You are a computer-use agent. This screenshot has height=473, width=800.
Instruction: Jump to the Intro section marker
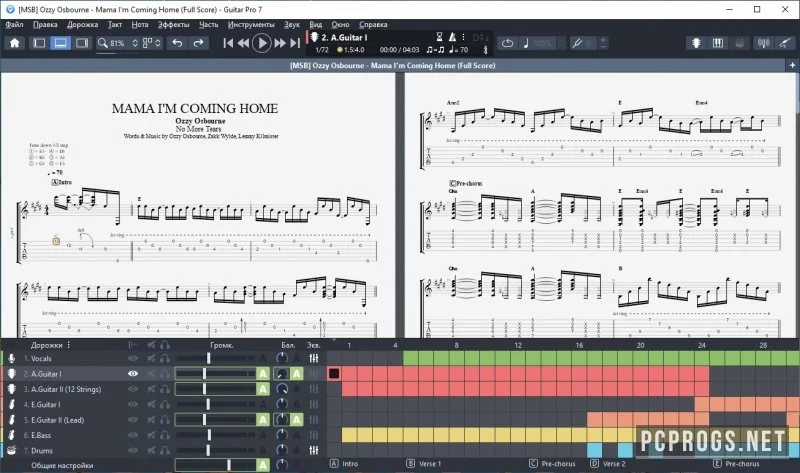[344, 464]
